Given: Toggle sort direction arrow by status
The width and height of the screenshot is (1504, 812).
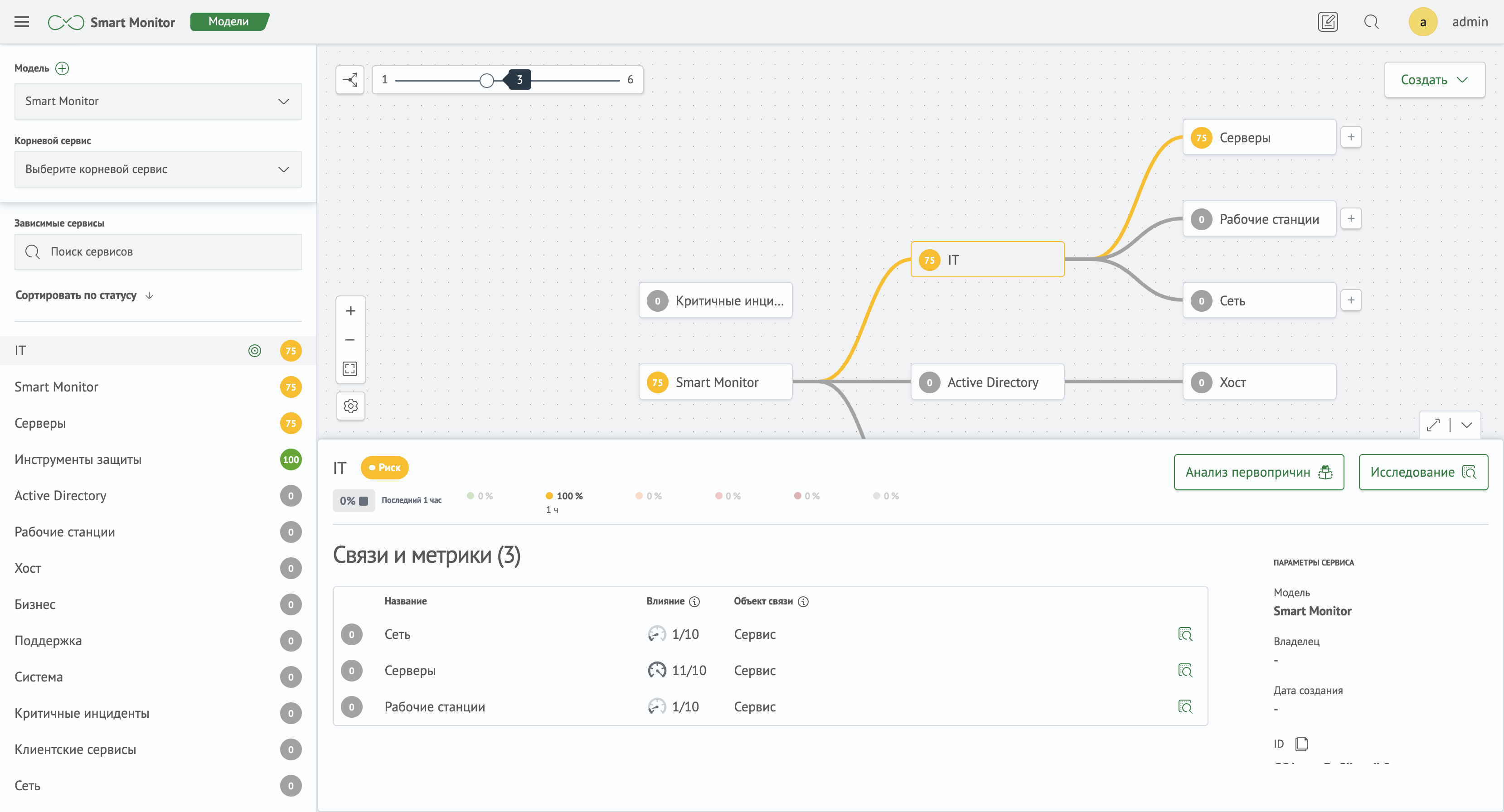Looking at the screenshot, I should point(150,295).
